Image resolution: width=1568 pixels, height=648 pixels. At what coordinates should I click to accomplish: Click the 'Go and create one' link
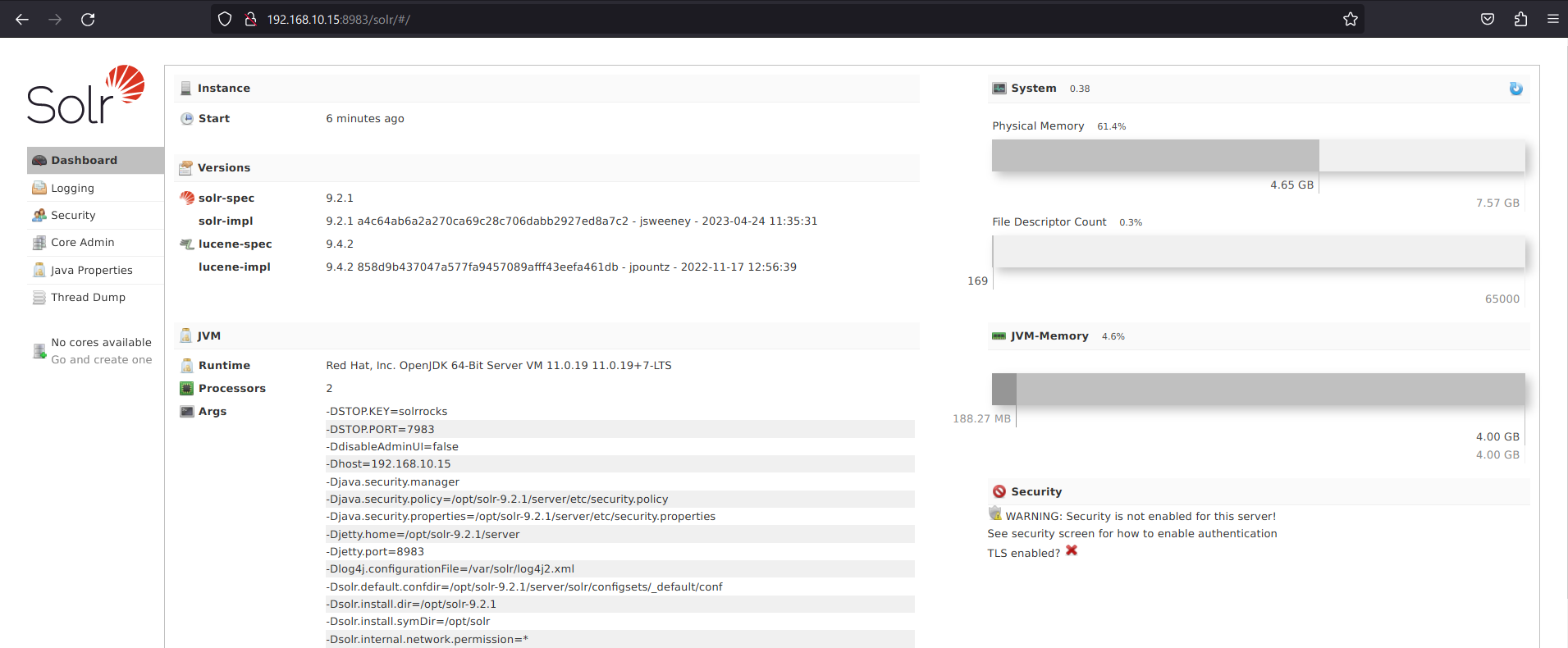[102, 359]
